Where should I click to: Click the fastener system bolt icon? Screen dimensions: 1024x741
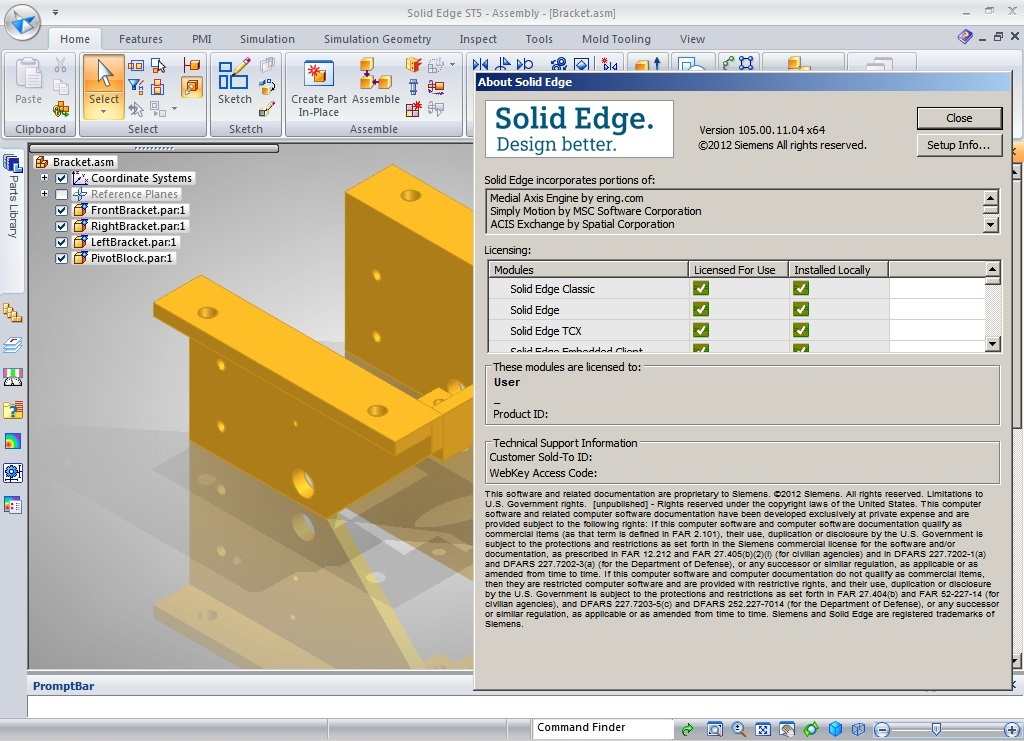(413, 86)
